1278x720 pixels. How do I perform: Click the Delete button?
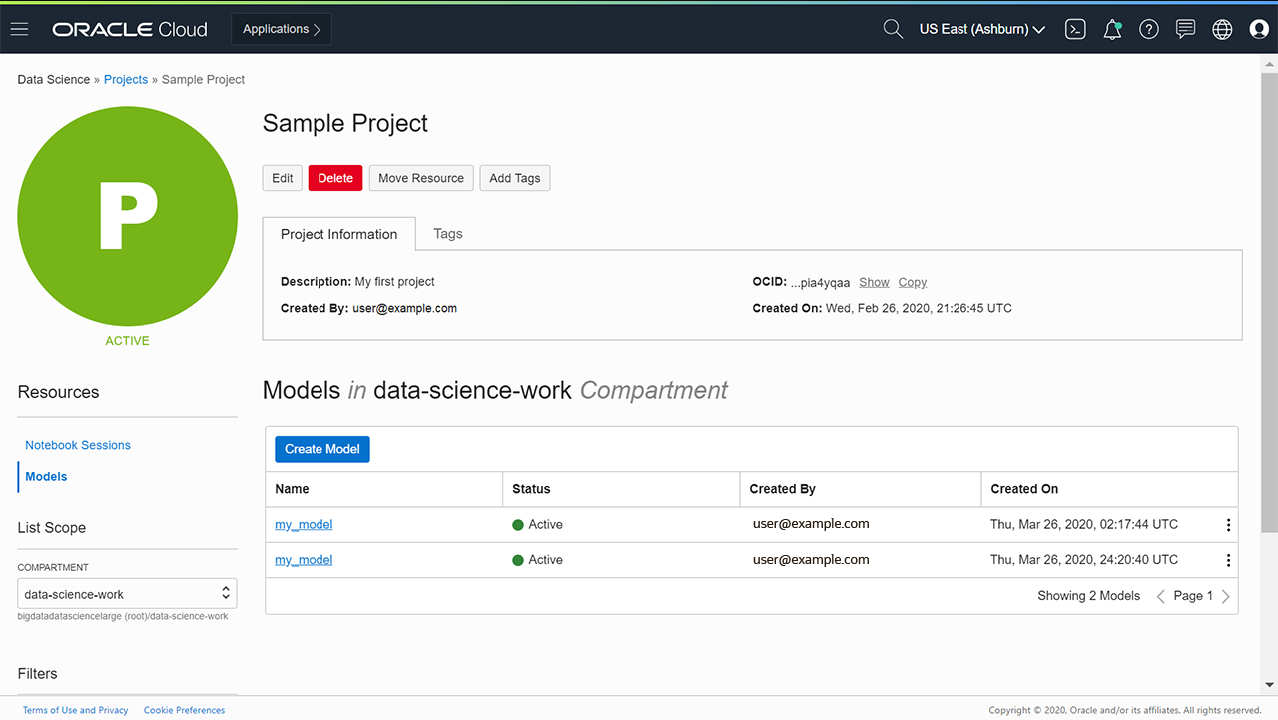click(x=335, y=177)
